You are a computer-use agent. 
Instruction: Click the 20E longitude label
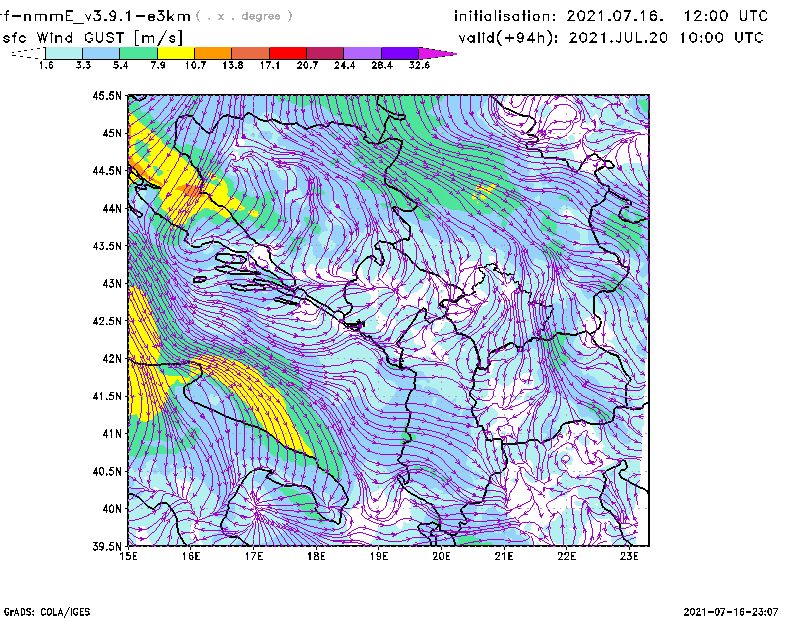click(x=441, y=556)
